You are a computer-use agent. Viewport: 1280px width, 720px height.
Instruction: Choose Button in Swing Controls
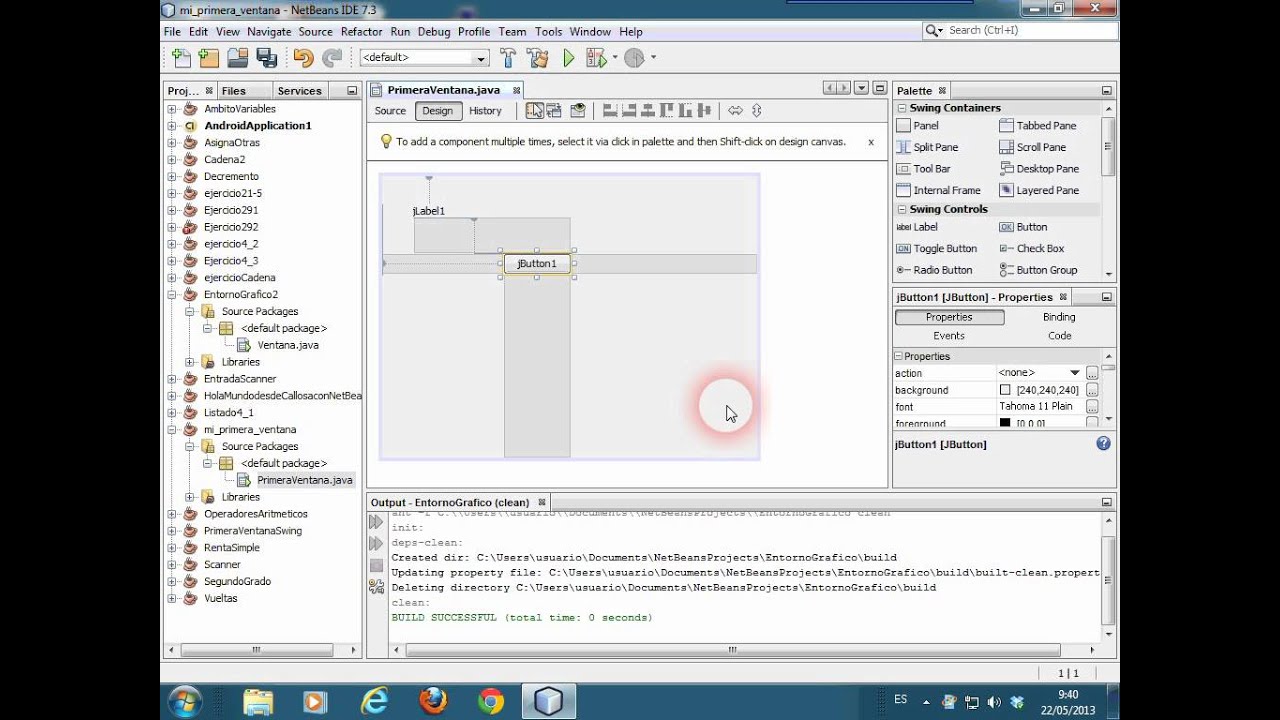[1023, 227]
